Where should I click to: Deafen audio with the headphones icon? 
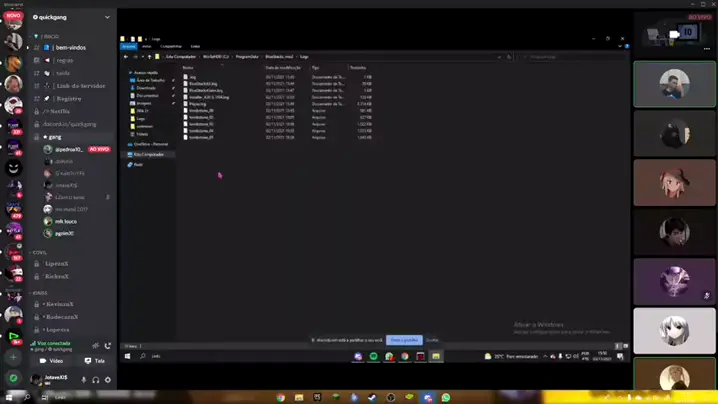tap(96, 380)
